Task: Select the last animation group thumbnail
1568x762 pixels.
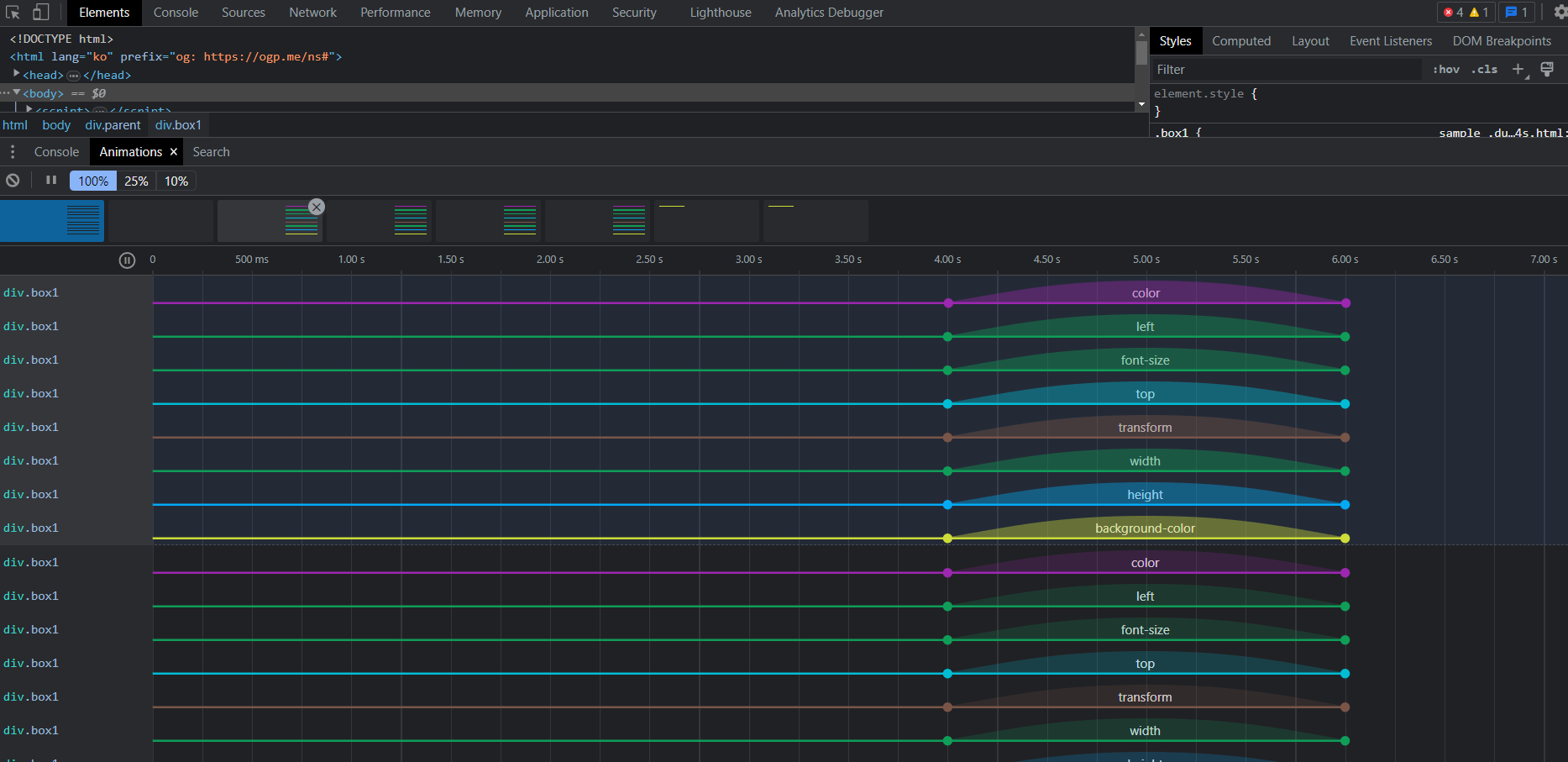Action: coord(815,221)
